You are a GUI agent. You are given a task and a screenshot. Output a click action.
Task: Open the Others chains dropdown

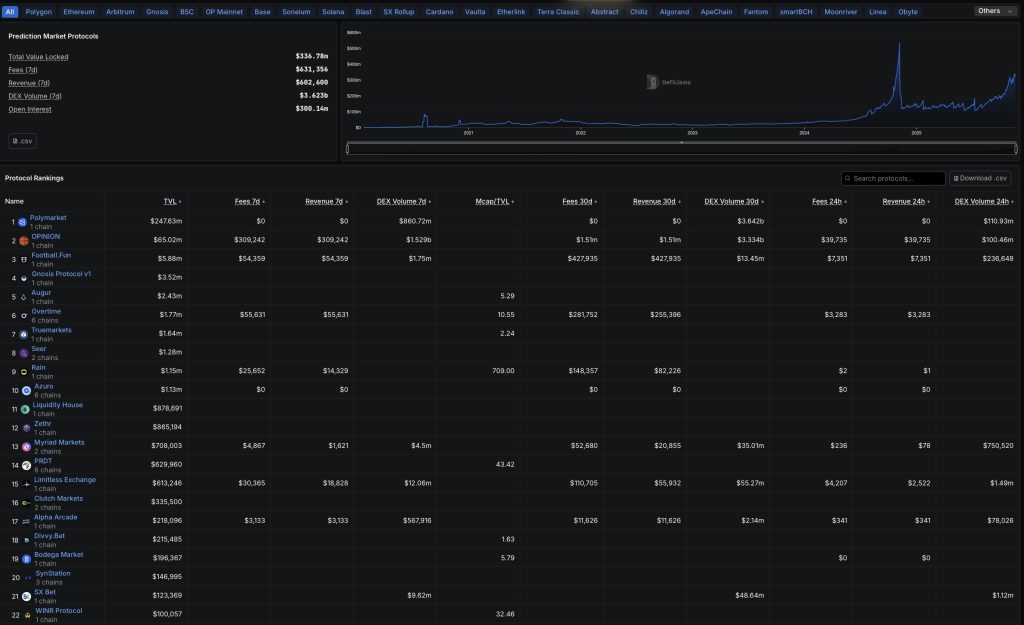992,11
